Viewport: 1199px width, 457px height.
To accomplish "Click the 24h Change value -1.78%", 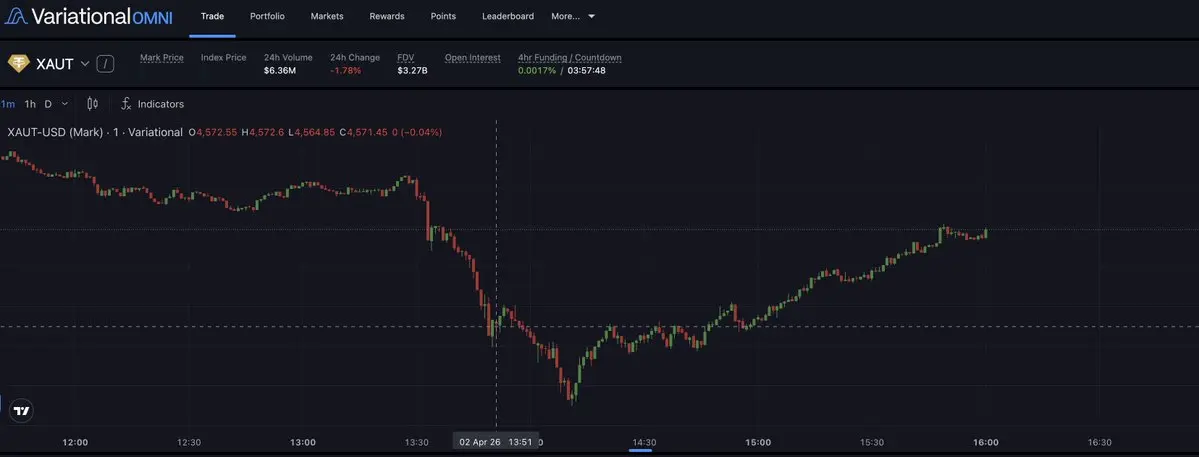I will click(x=346, y=70).
